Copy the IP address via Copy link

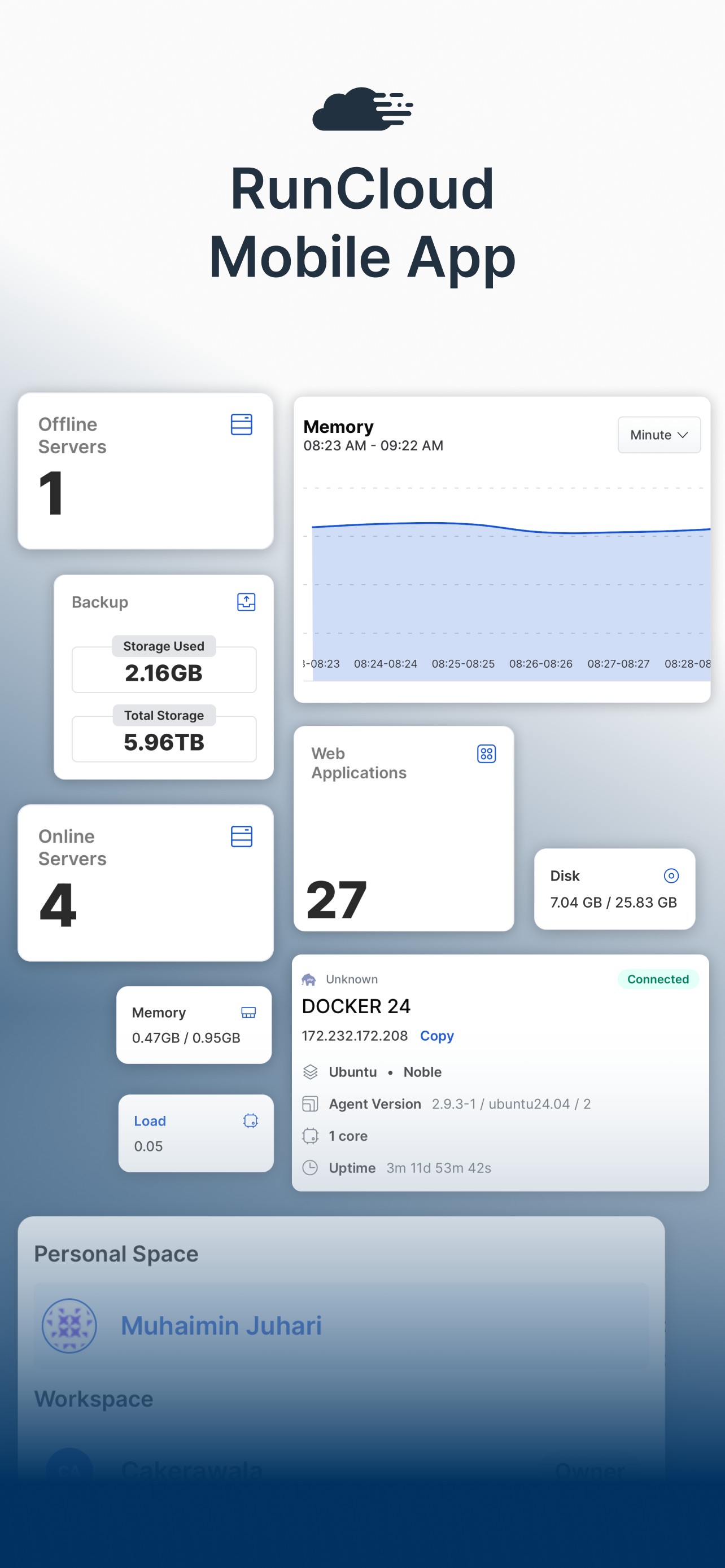point(437,1036)
